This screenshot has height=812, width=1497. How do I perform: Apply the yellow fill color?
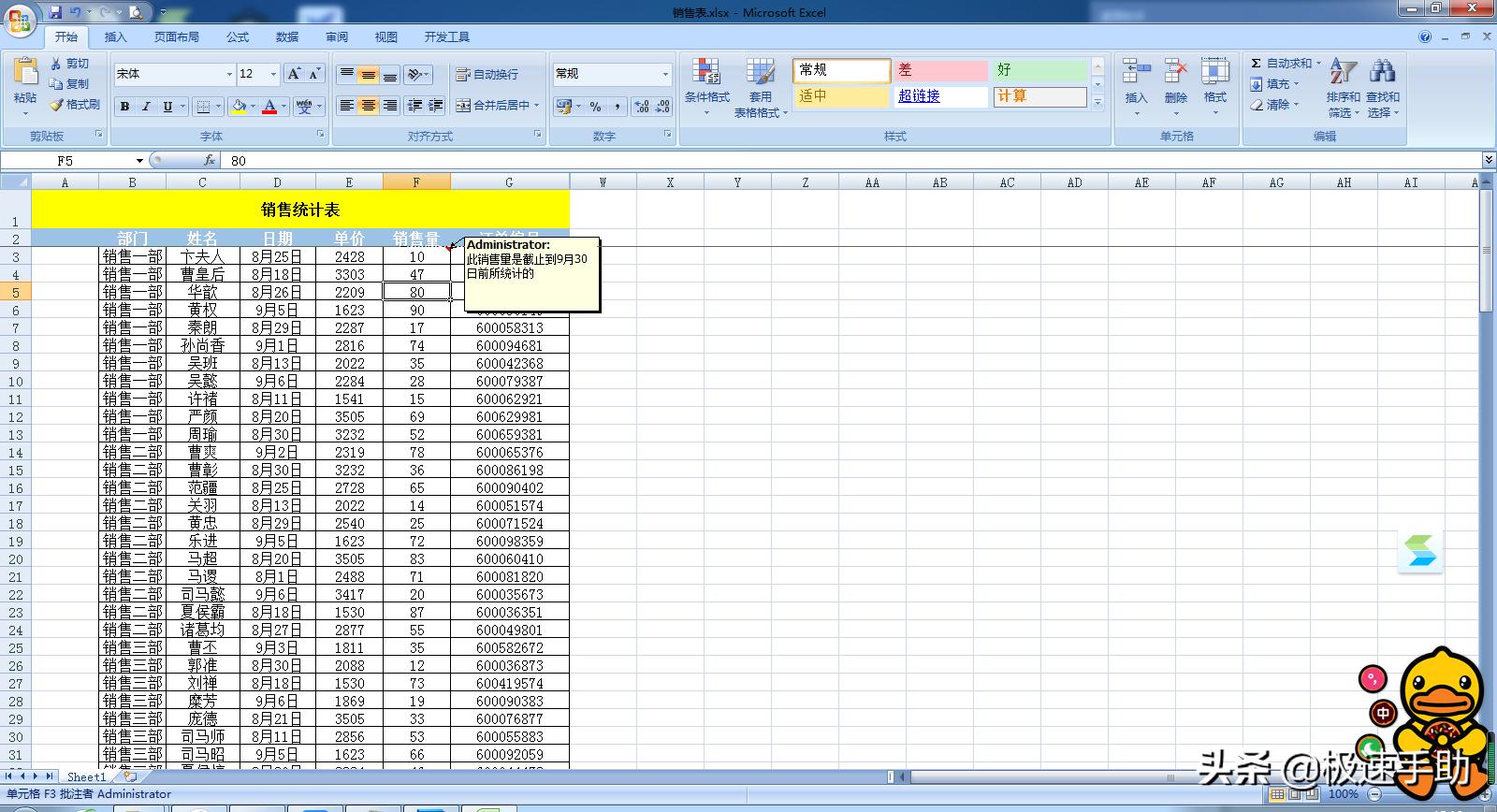coord(240,107)
